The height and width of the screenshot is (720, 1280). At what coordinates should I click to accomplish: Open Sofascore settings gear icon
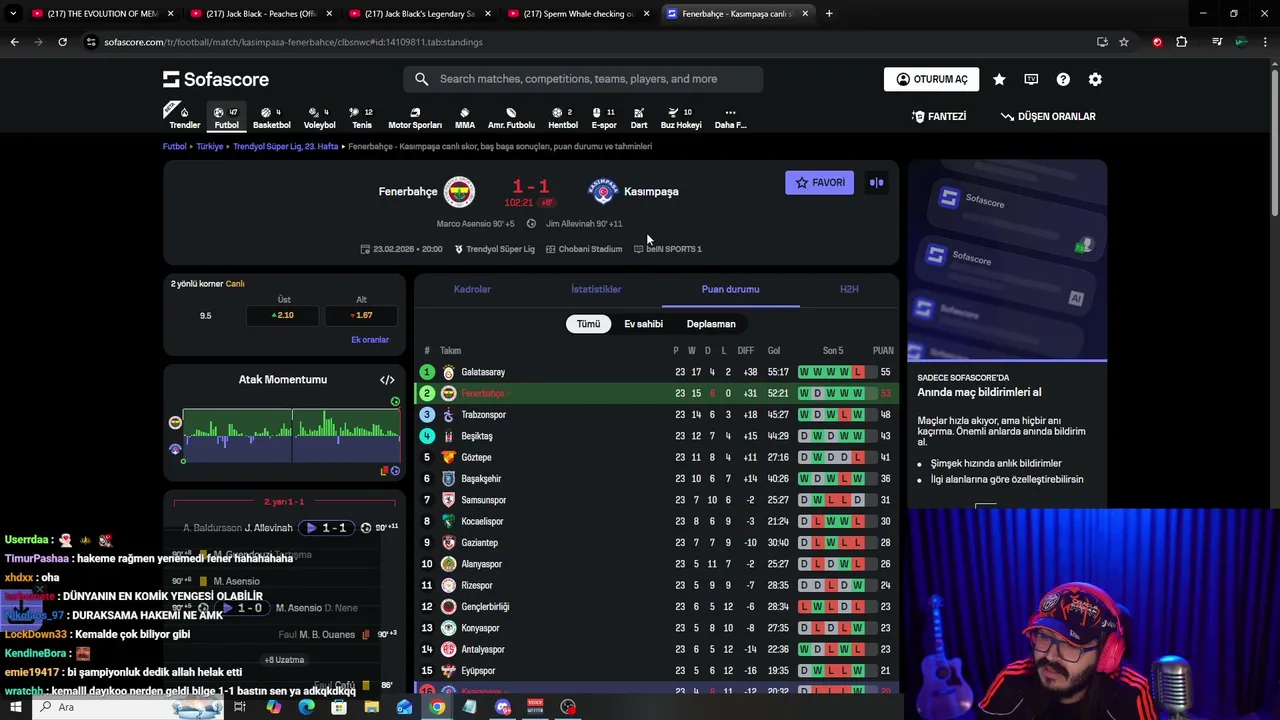[x=1095, y=79]
